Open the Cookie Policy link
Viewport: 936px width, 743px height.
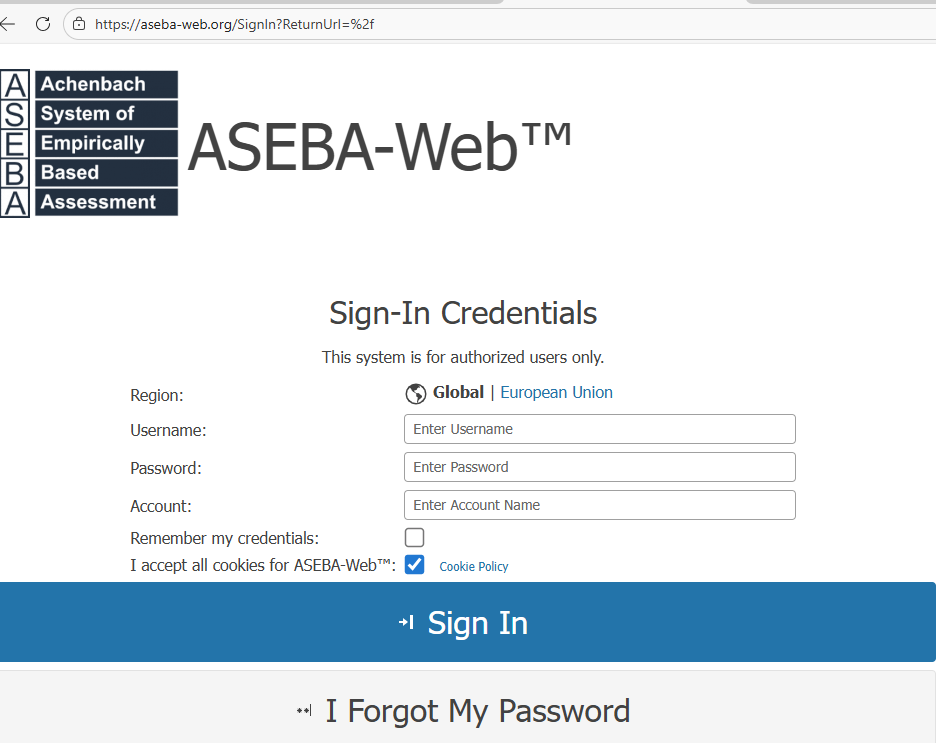tap(474, 567)
